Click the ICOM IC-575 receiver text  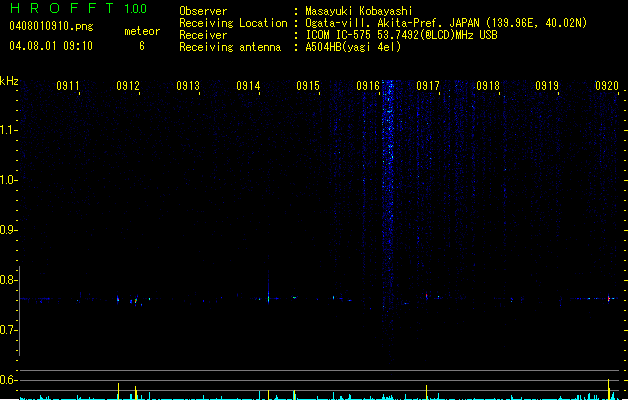pos(402,35)
